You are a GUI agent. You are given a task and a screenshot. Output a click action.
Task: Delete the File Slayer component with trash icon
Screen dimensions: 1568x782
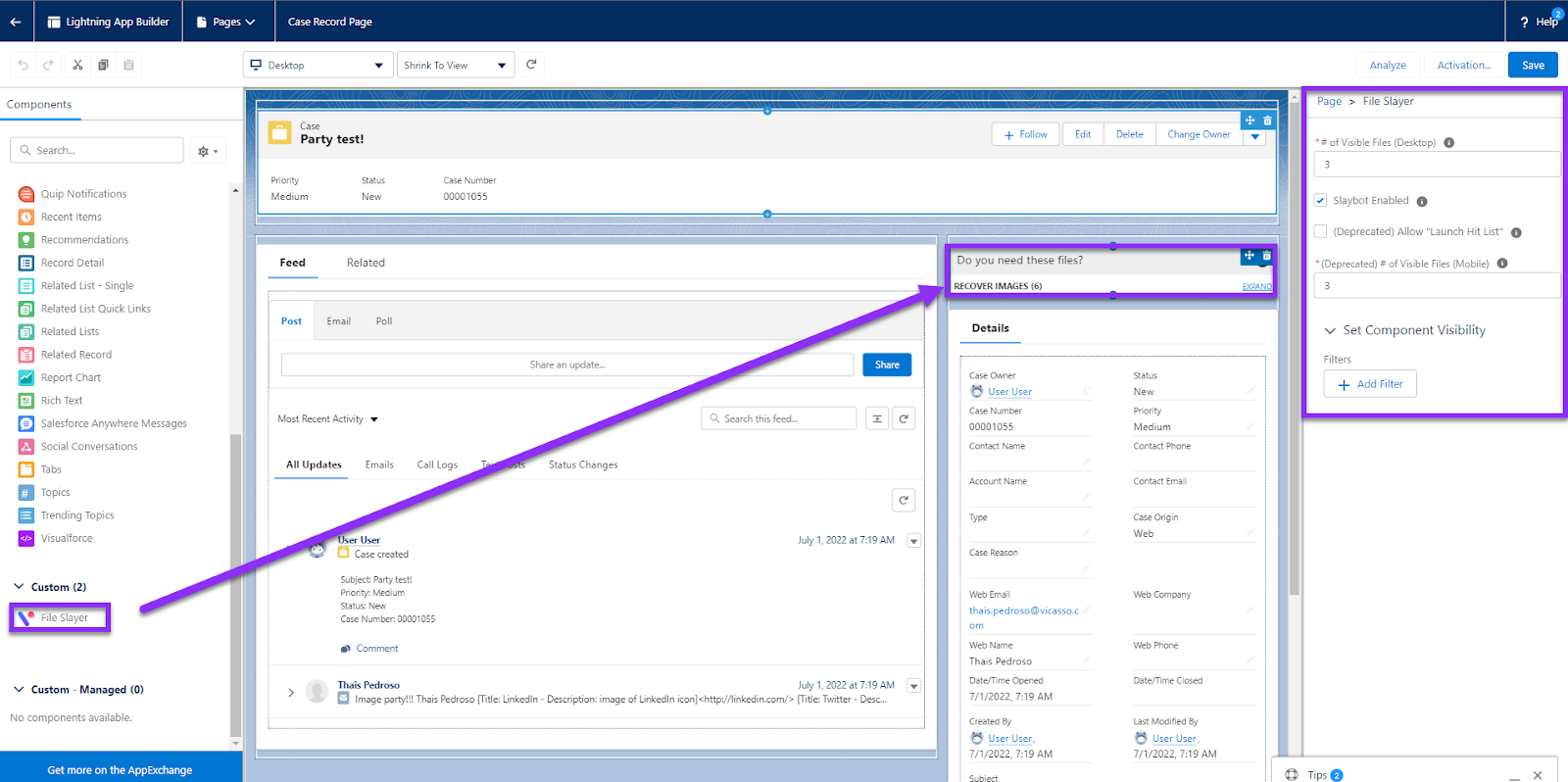(x=1266, y=256)
